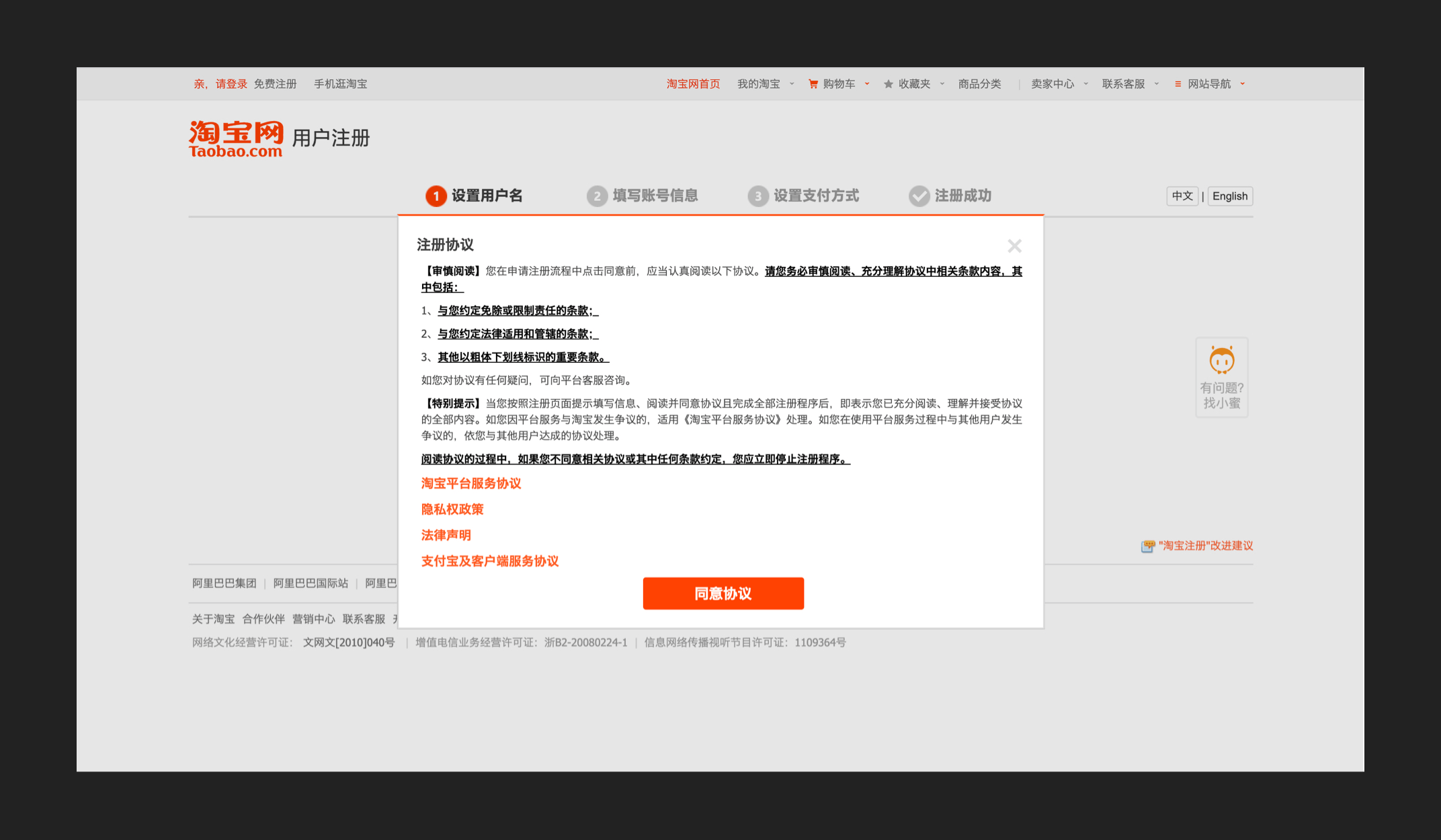Expand 联系客服 dropdown arrow in top bar
This screenshot has height=840, width=1441.
coord(1157,84)
